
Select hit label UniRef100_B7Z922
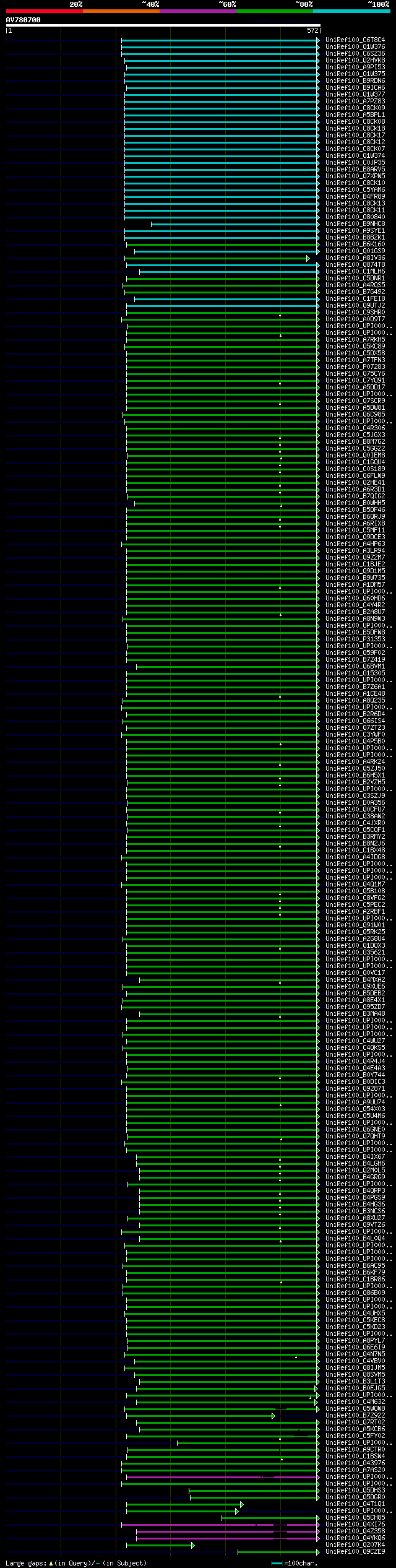(x=355, y=1416)
